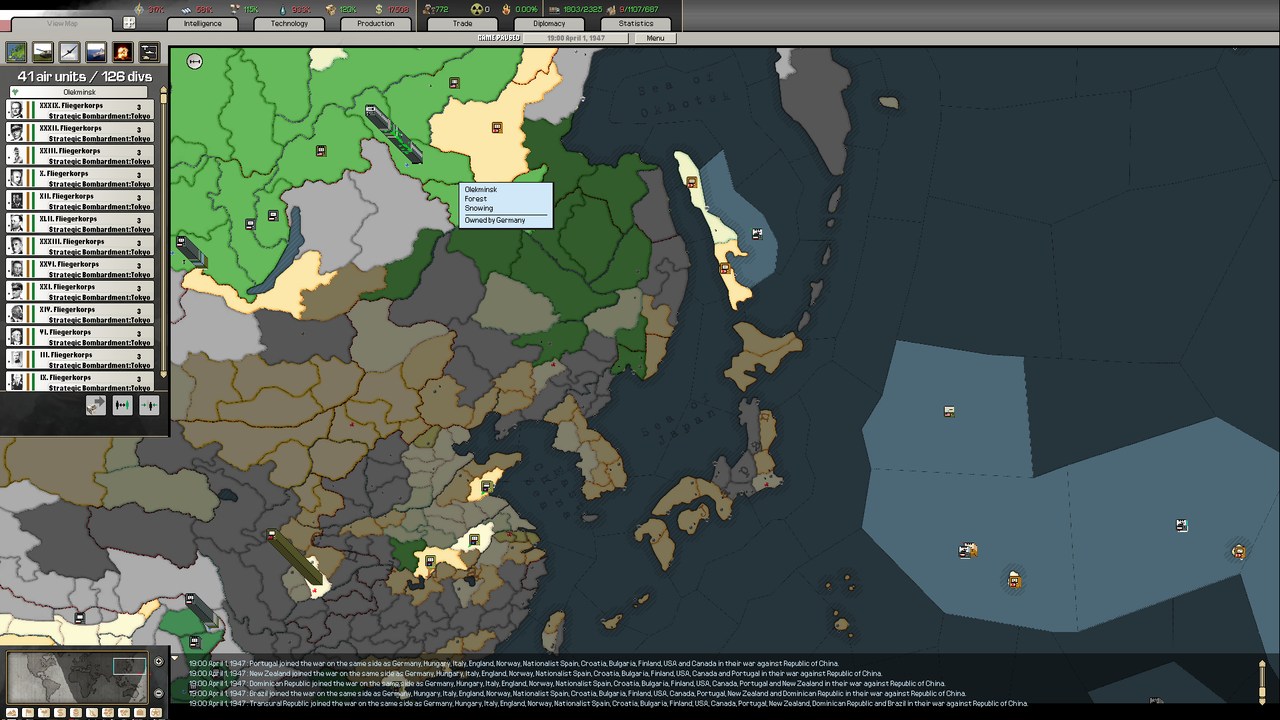Click the round arrow icon at map corner

195,61
